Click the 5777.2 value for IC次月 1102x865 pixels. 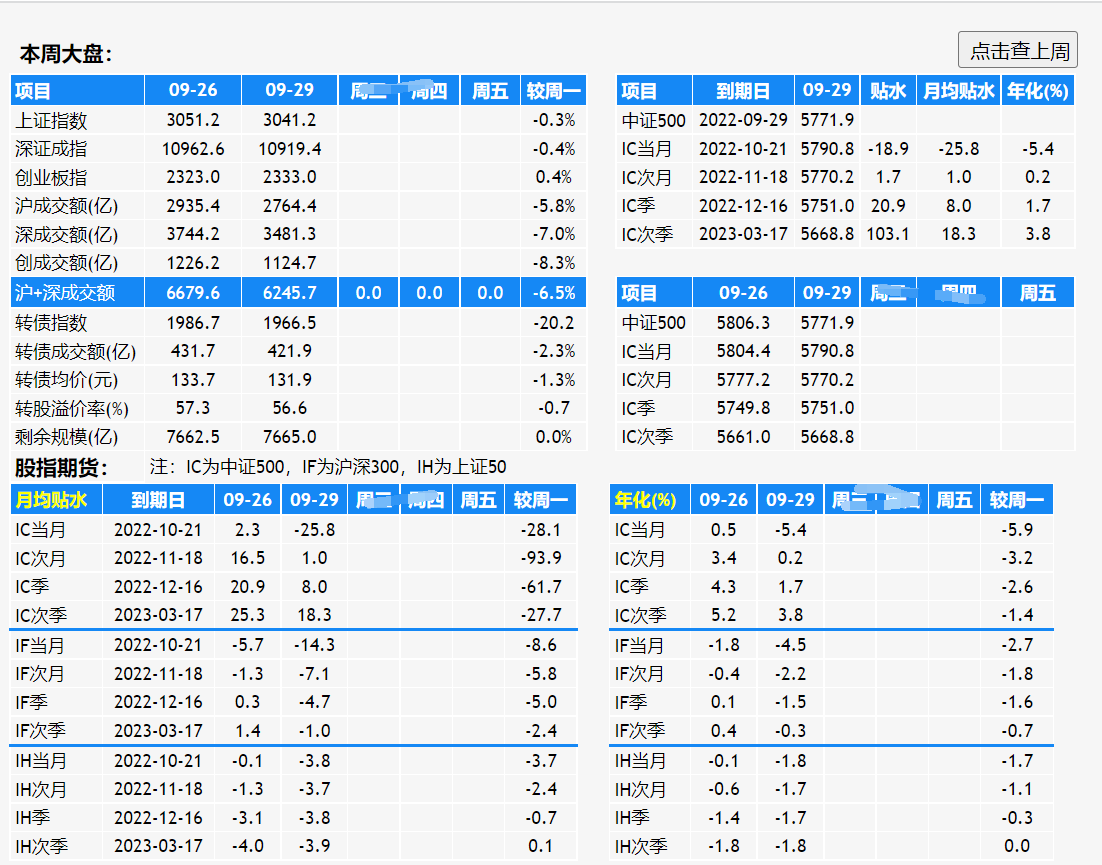pos(743,380)
